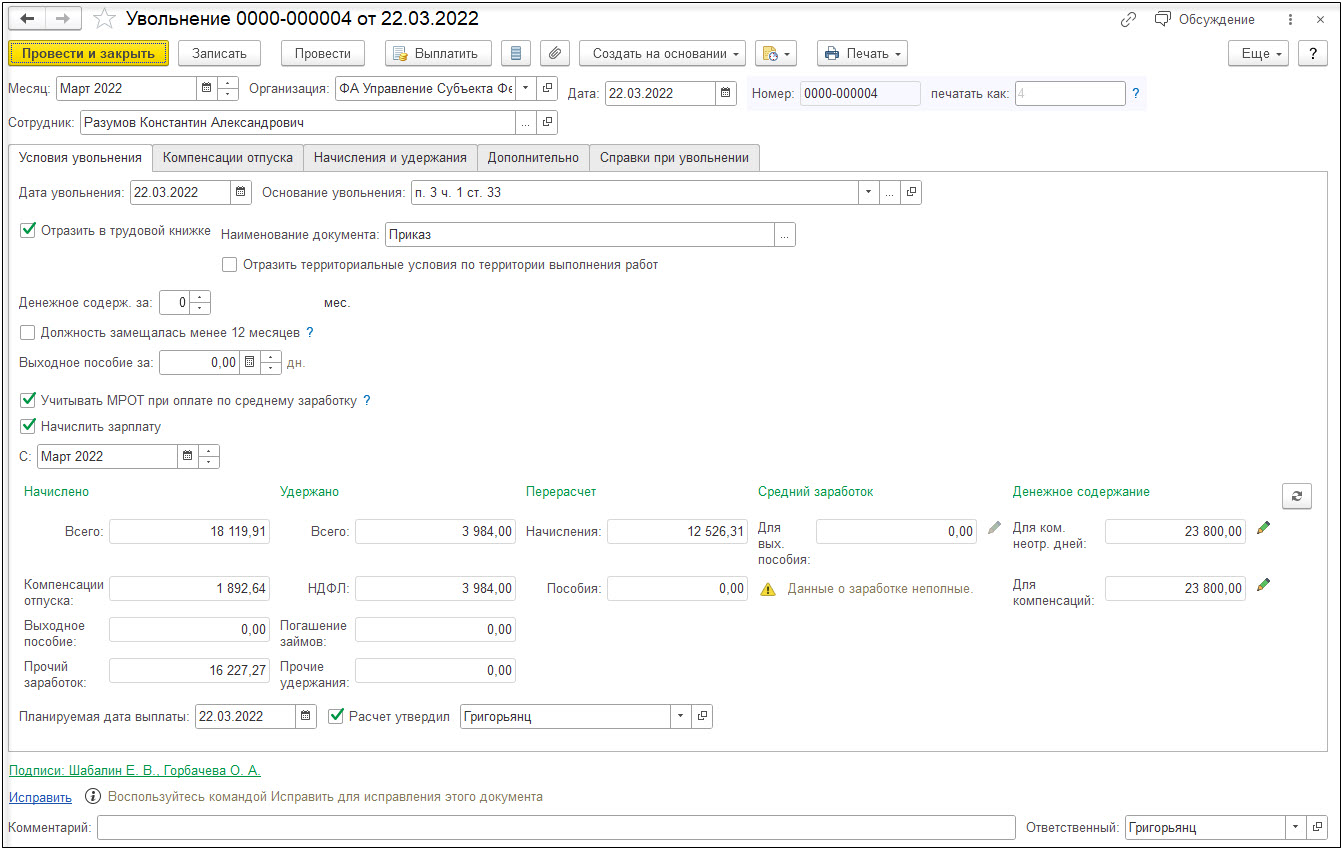Add document to favorites with star icon
This screenshot has width=1341, height=848.
pos(103,19)
